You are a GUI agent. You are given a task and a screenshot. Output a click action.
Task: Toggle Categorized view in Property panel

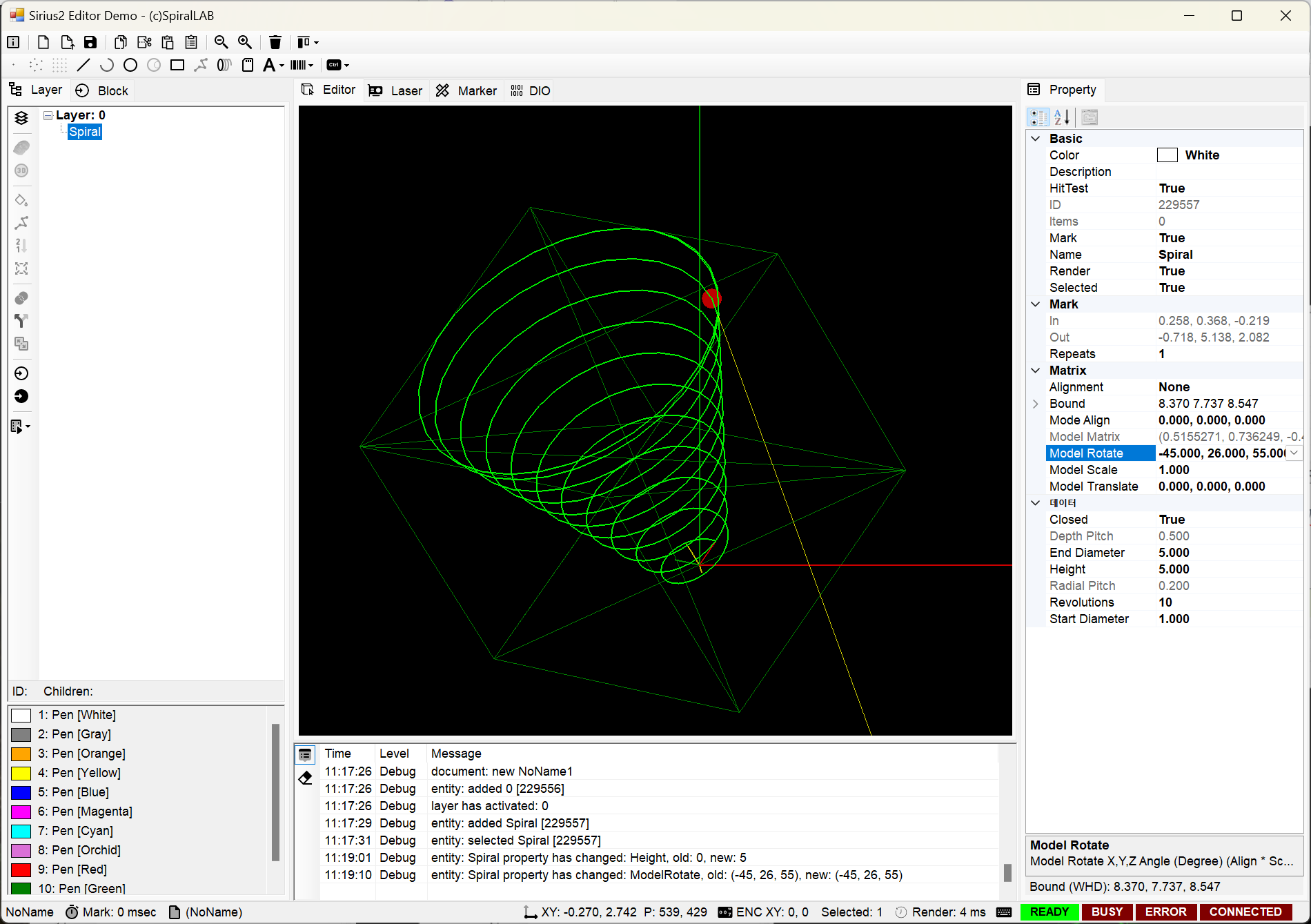(x=1038, y=117)
